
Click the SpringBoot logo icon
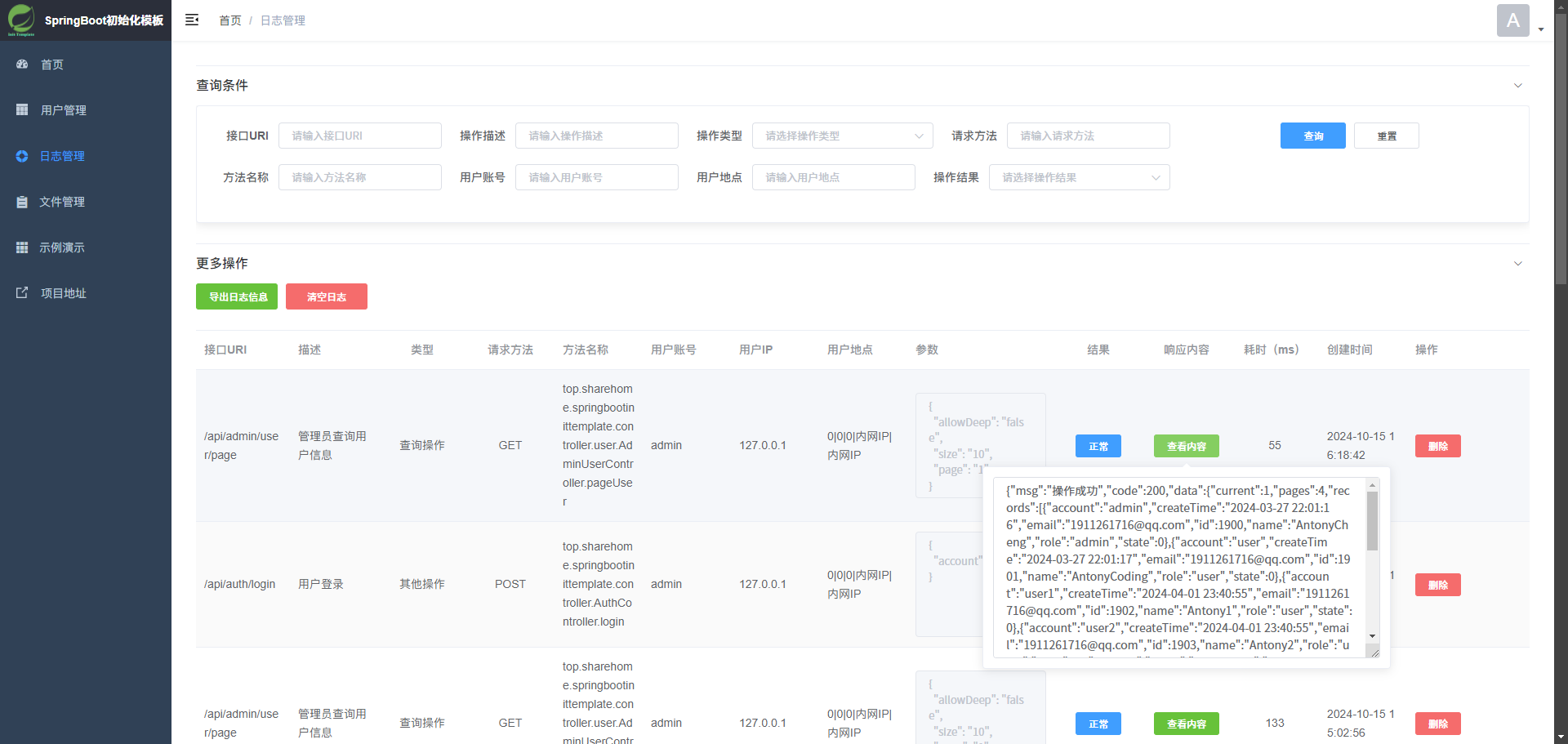pyautogui.click(x=21, y=20)
